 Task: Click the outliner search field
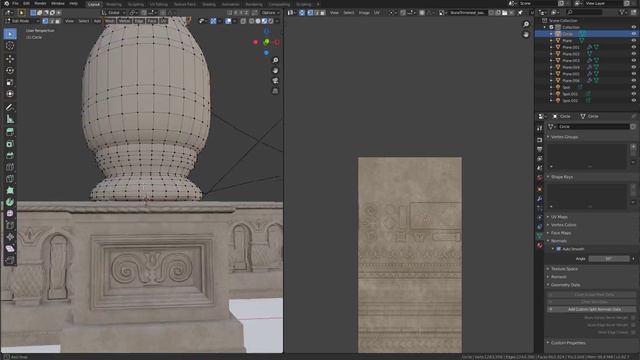tap(585, 13)
